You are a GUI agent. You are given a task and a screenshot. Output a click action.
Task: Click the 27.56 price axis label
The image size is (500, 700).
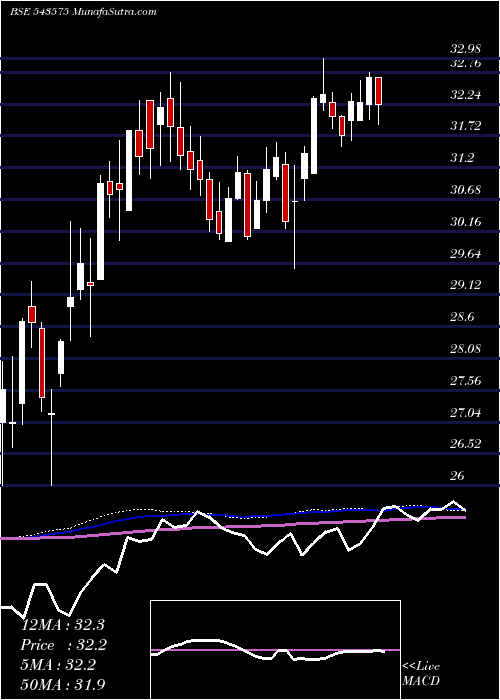466,381
